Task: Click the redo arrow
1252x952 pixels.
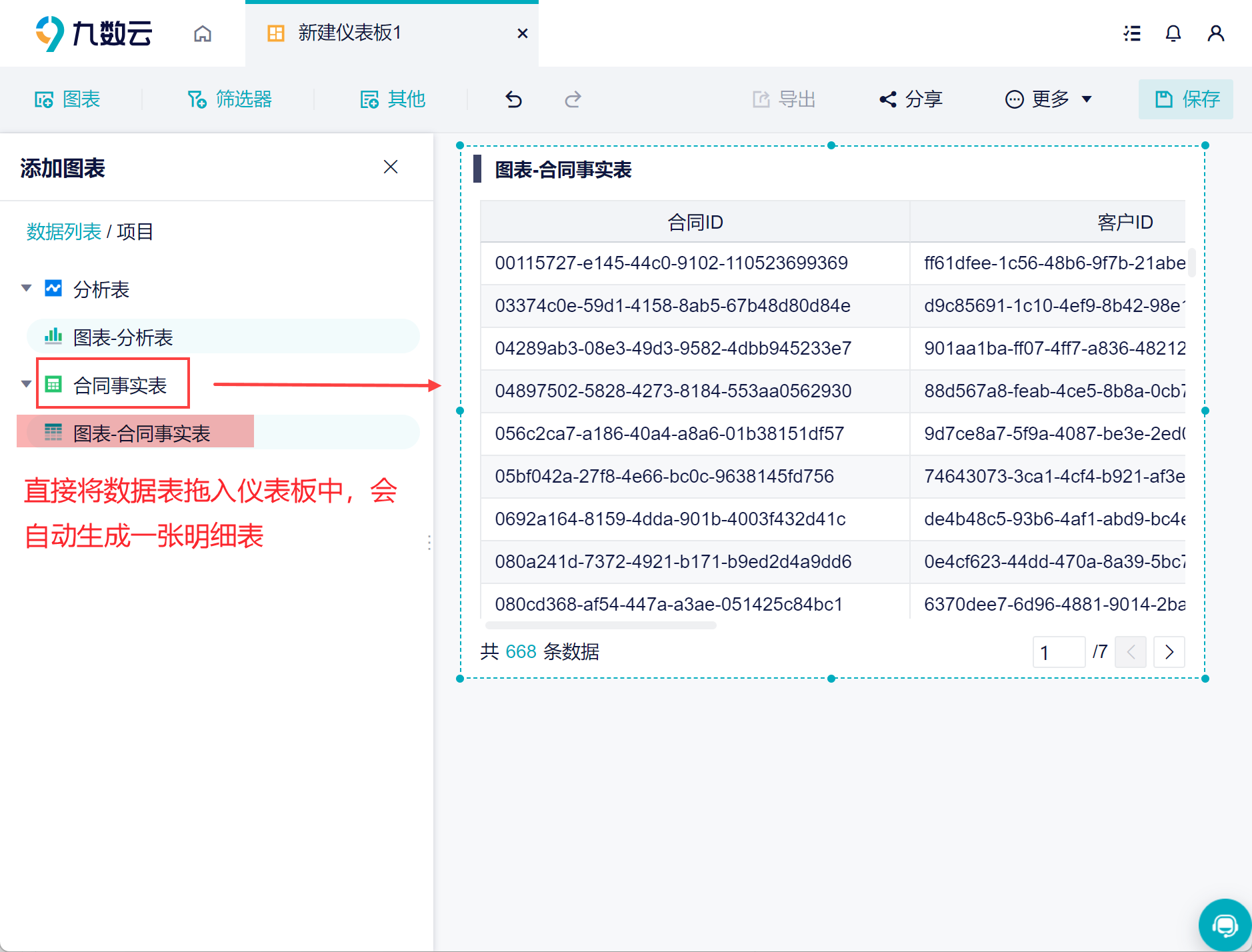Action: pyautogui.click(x=573, y=99)
